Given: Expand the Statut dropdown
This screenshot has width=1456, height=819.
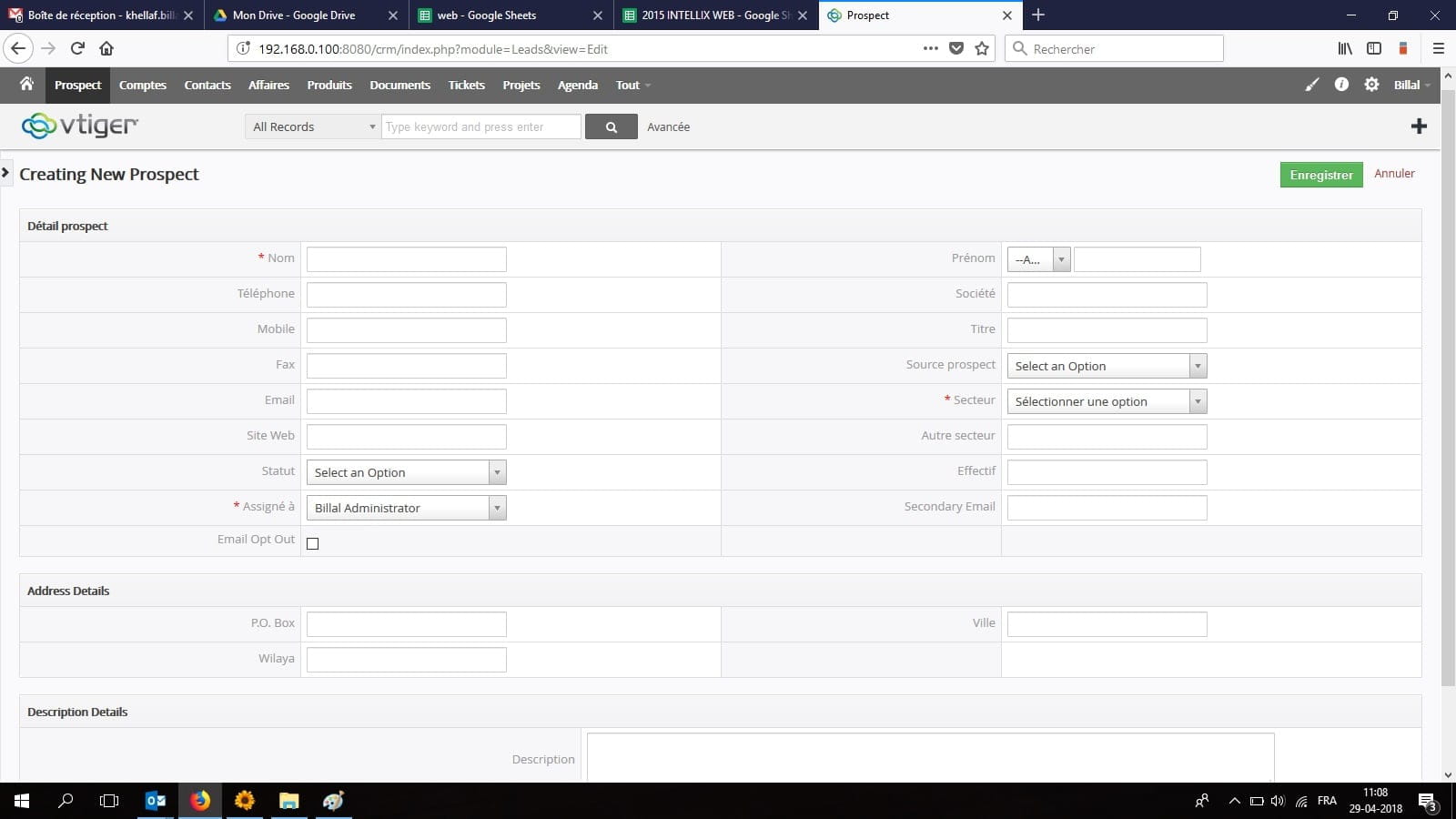Looking at the screenshot, I should [406, 472].
